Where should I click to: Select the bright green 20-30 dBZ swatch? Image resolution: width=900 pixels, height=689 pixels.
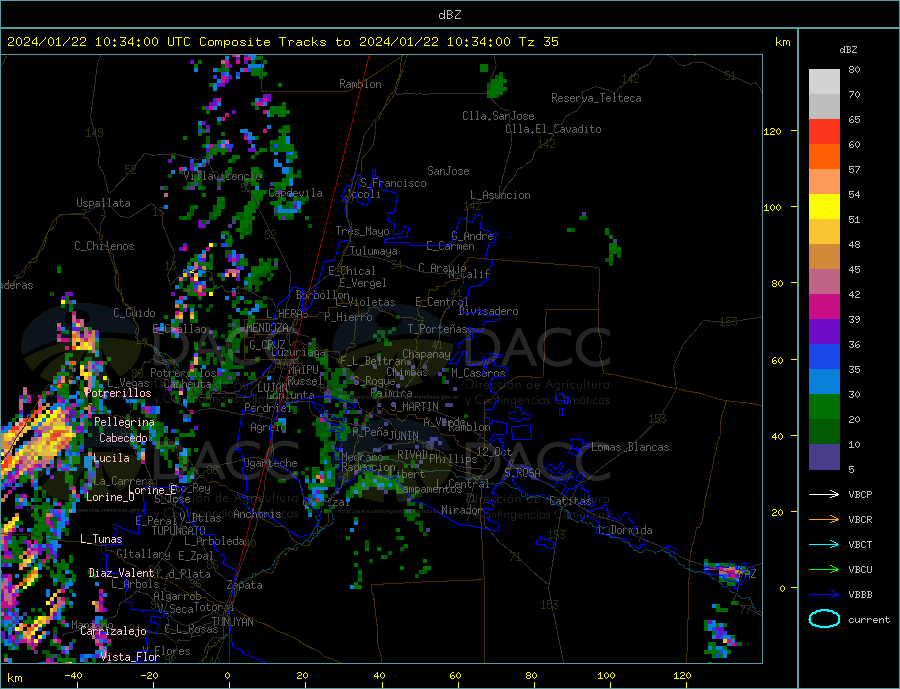[x=824, y=407]
